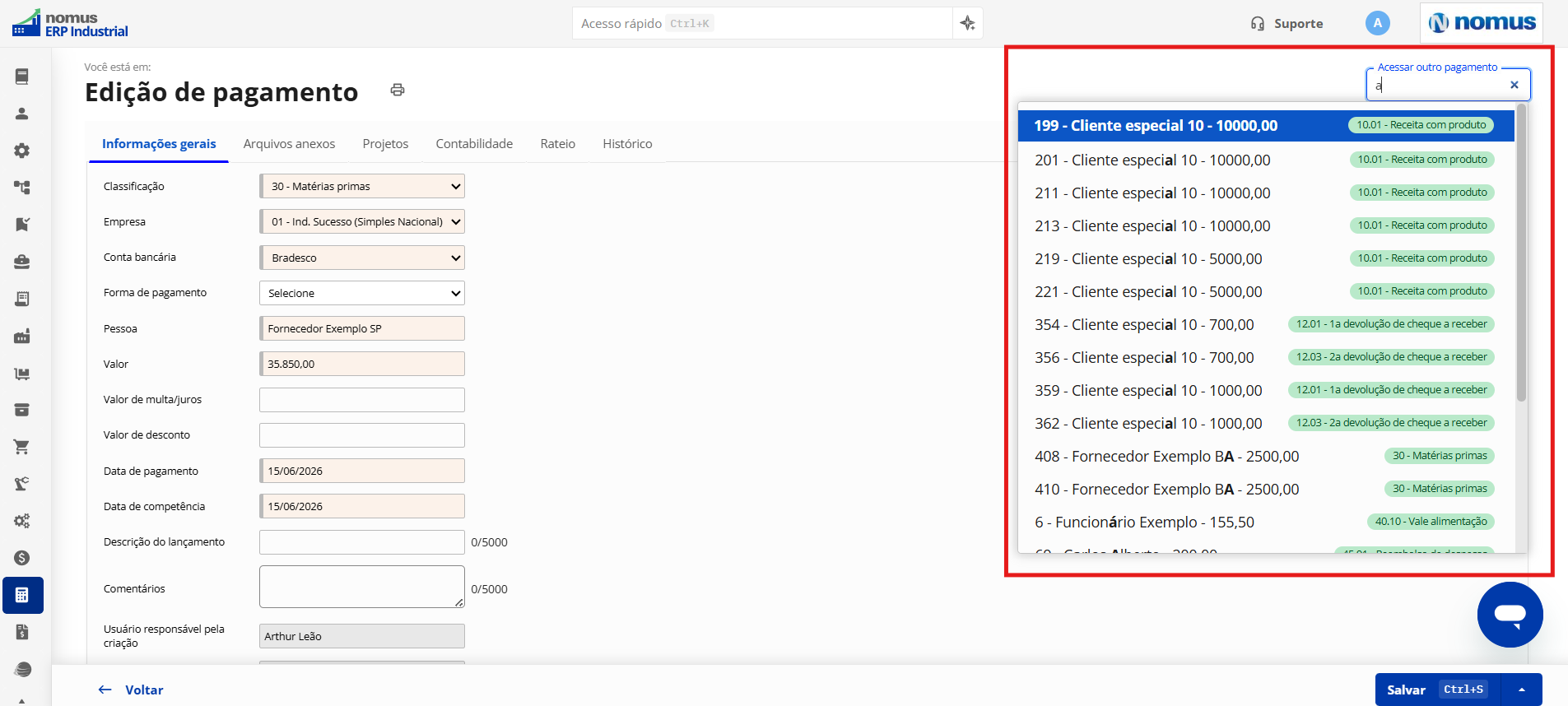This screenshot has height=706, width=1568.
Task: Click the payment dropdown list scrollbar
Action: pyautogui.click(x=1521, y=253)
